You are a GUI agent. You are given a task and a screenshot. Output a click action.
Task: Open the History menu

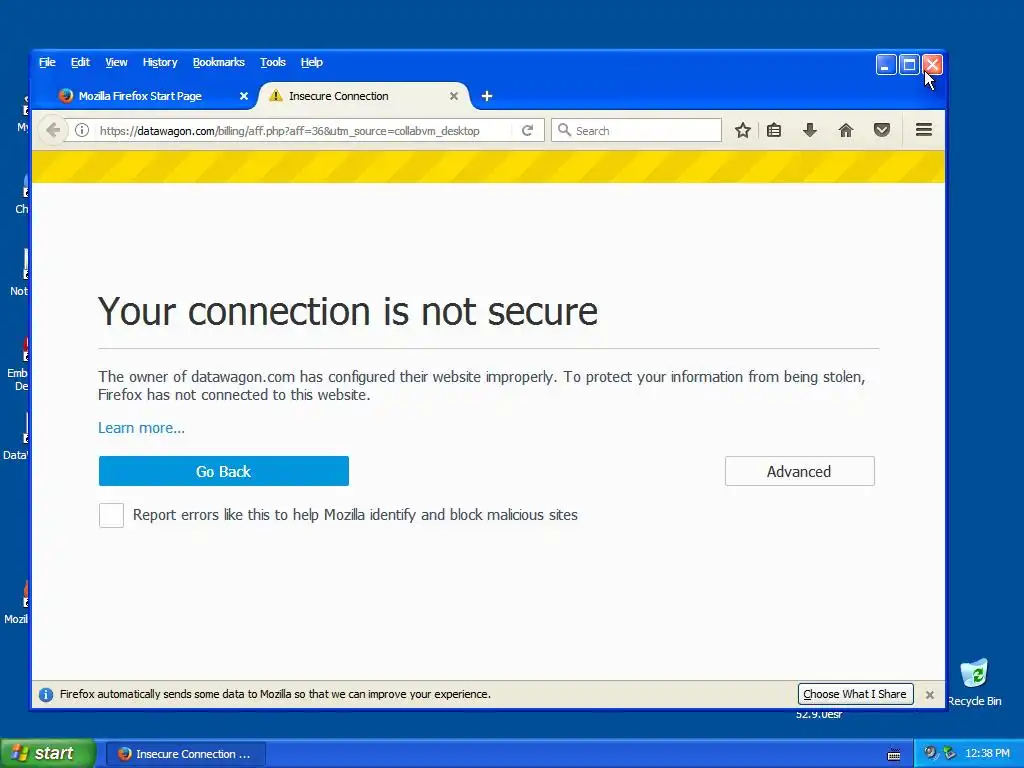(160, 62)
